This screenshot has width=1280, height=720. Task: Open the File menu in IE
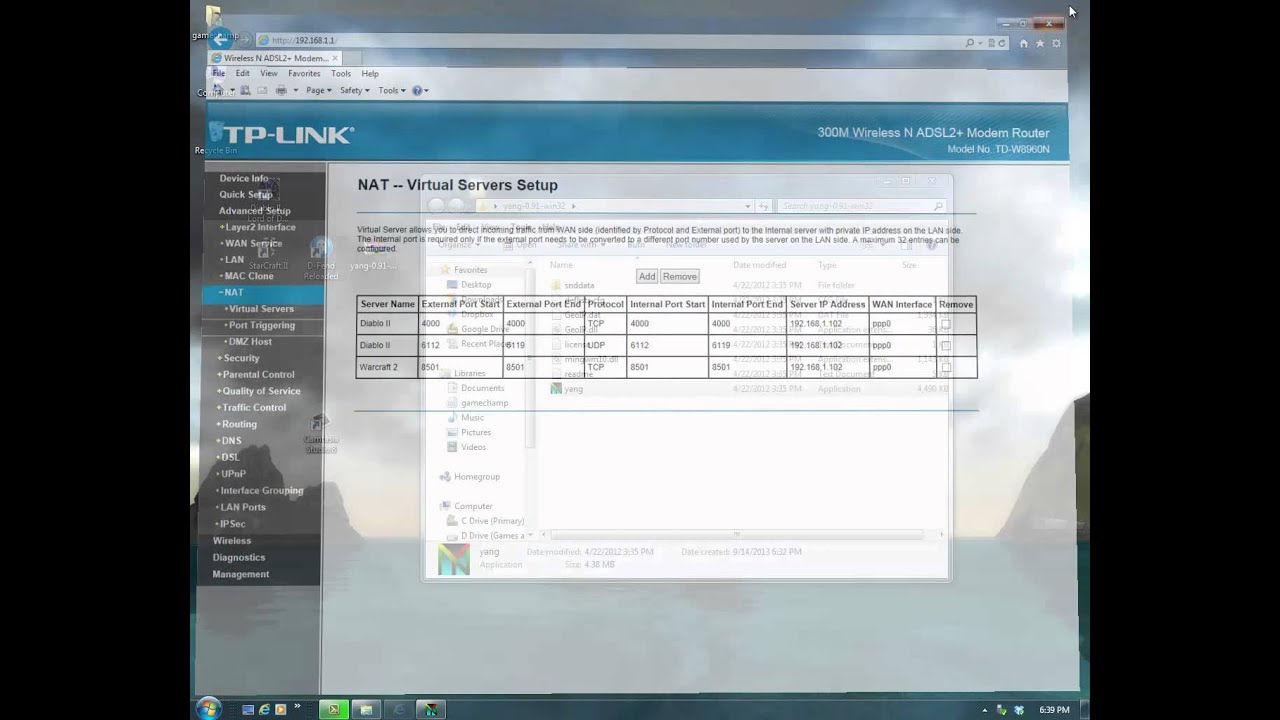[x=219, y=73]
